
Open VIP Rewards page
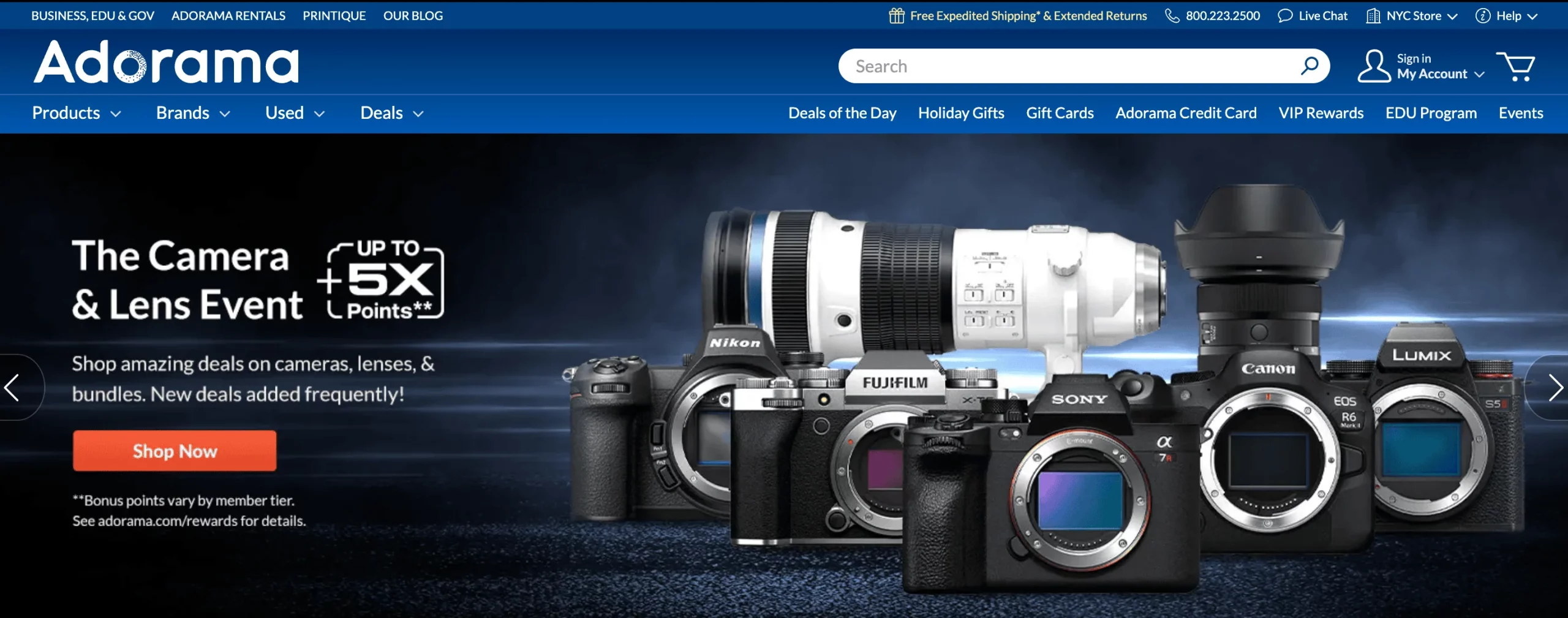(1321, 113)
